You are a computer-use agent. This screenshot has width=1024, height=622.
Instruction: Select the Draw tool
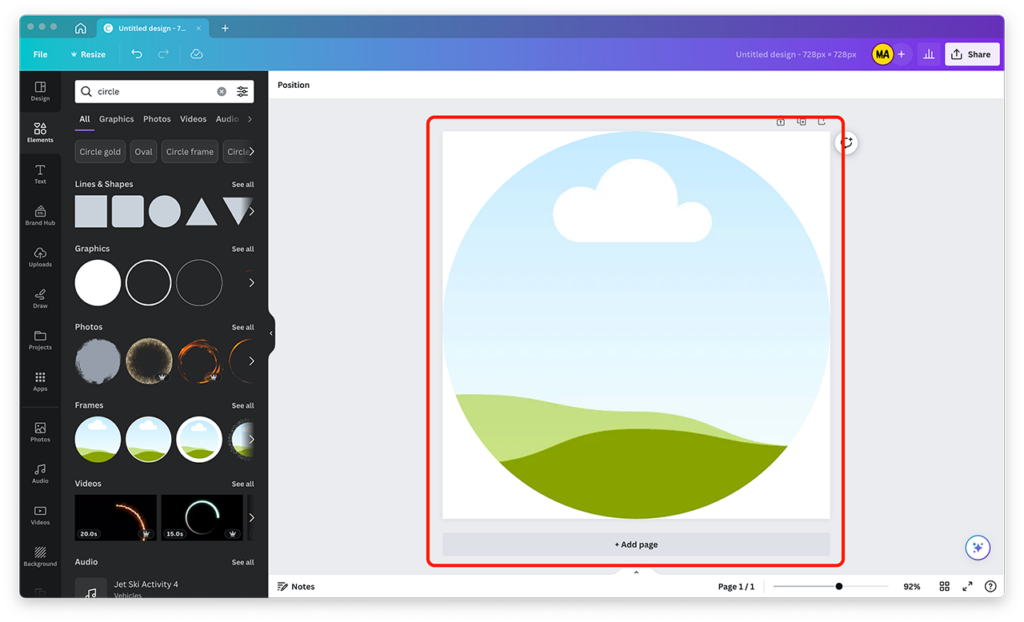(40, 298)
